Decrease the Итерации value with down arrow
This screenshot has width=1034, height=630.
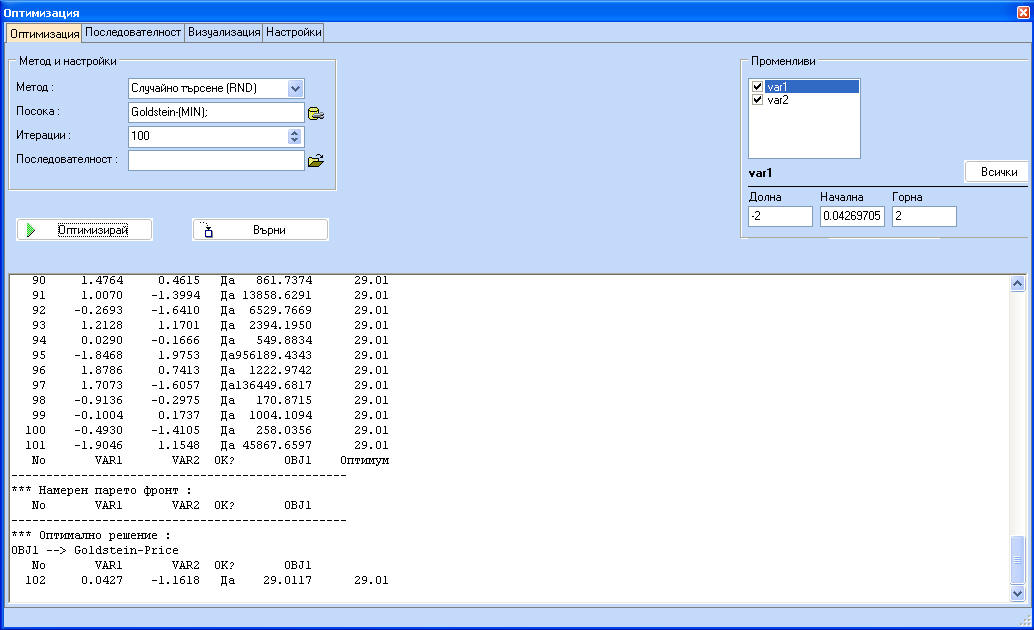[x=294, y=140]
